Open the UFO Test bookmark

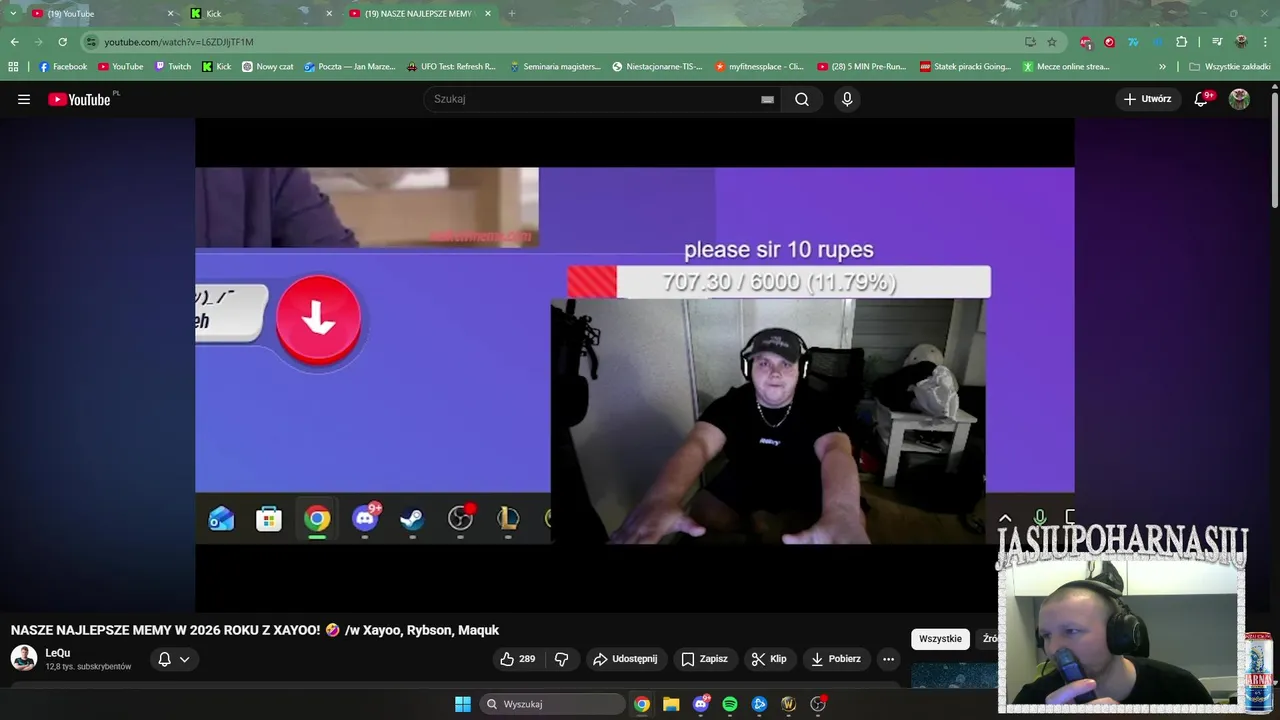[x=451, y=67]
